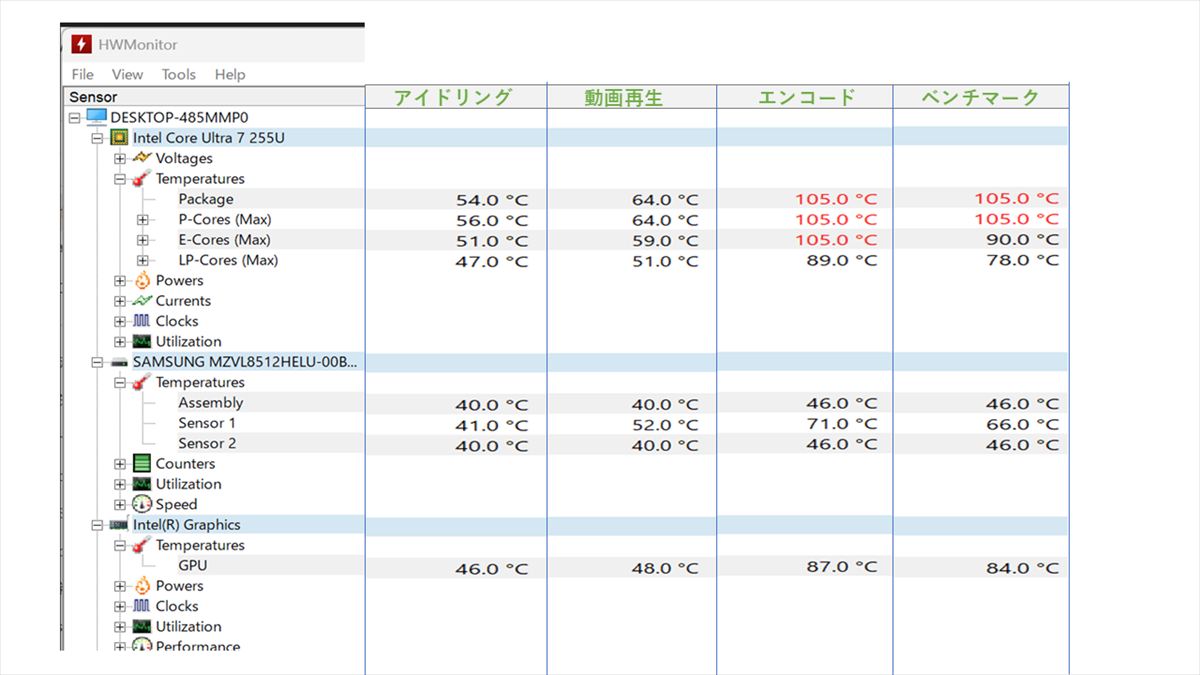
Task: Open the View menu
Action: (127, 74)
